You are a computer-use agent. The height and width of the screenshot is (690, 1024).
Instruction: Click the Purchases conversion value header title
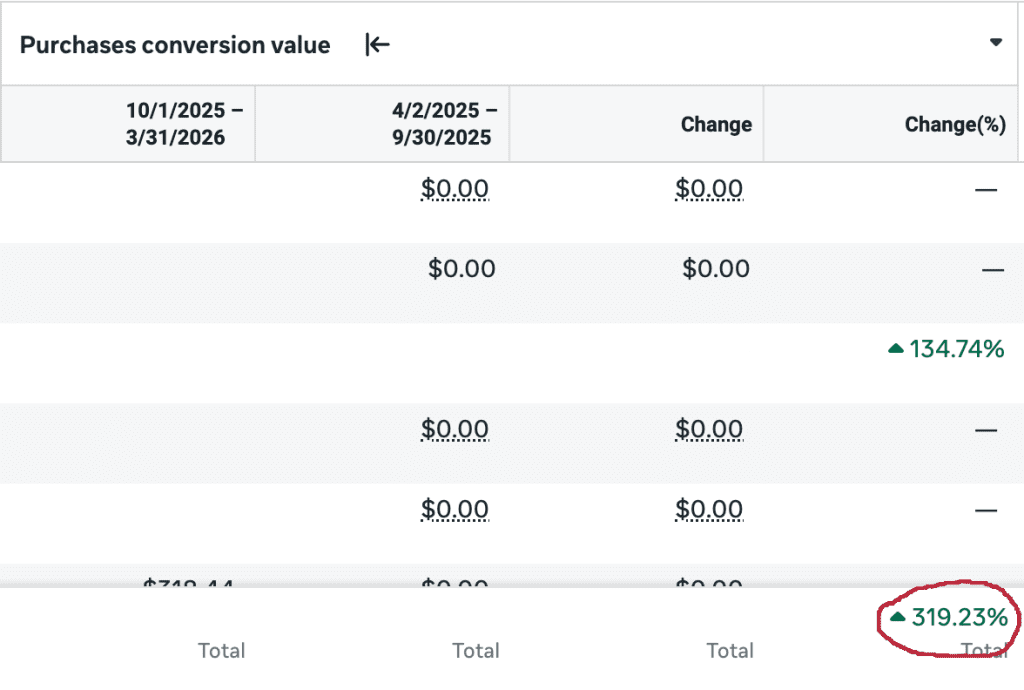point(175,45)
